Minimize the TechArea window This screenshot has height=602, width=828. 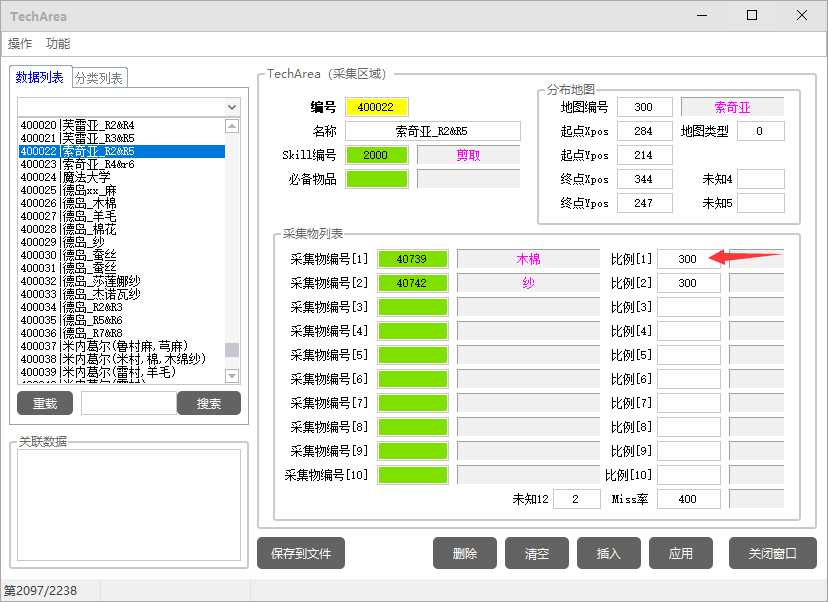[702, 15]
